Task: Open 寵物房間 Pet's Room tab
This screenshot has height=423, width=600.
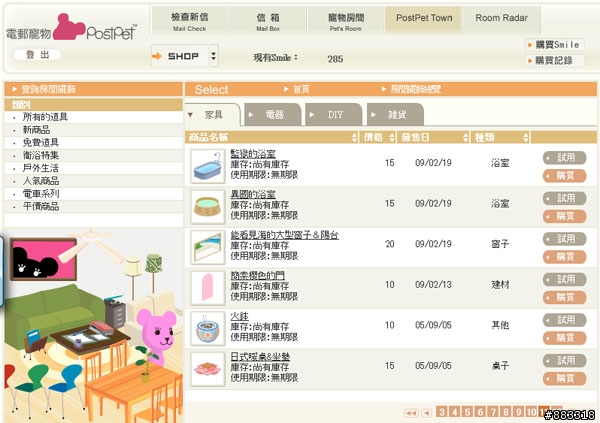Action: pos(346,21)
